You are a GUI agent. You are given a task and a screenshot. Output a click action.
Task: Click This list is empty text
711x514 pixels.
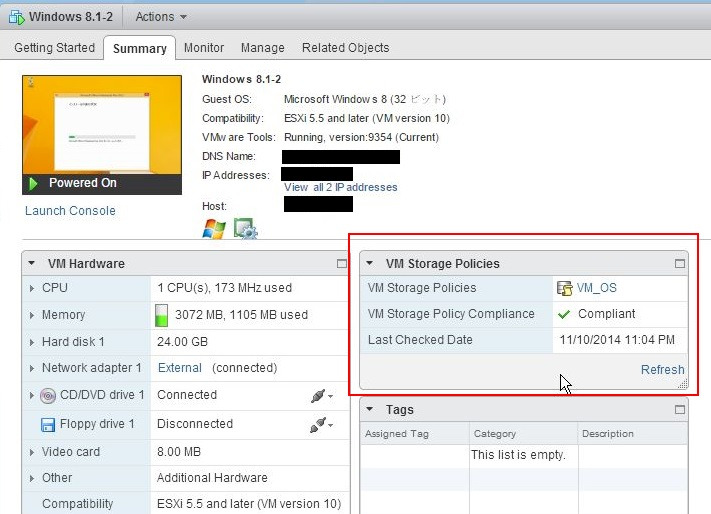[x=518, y=455]
